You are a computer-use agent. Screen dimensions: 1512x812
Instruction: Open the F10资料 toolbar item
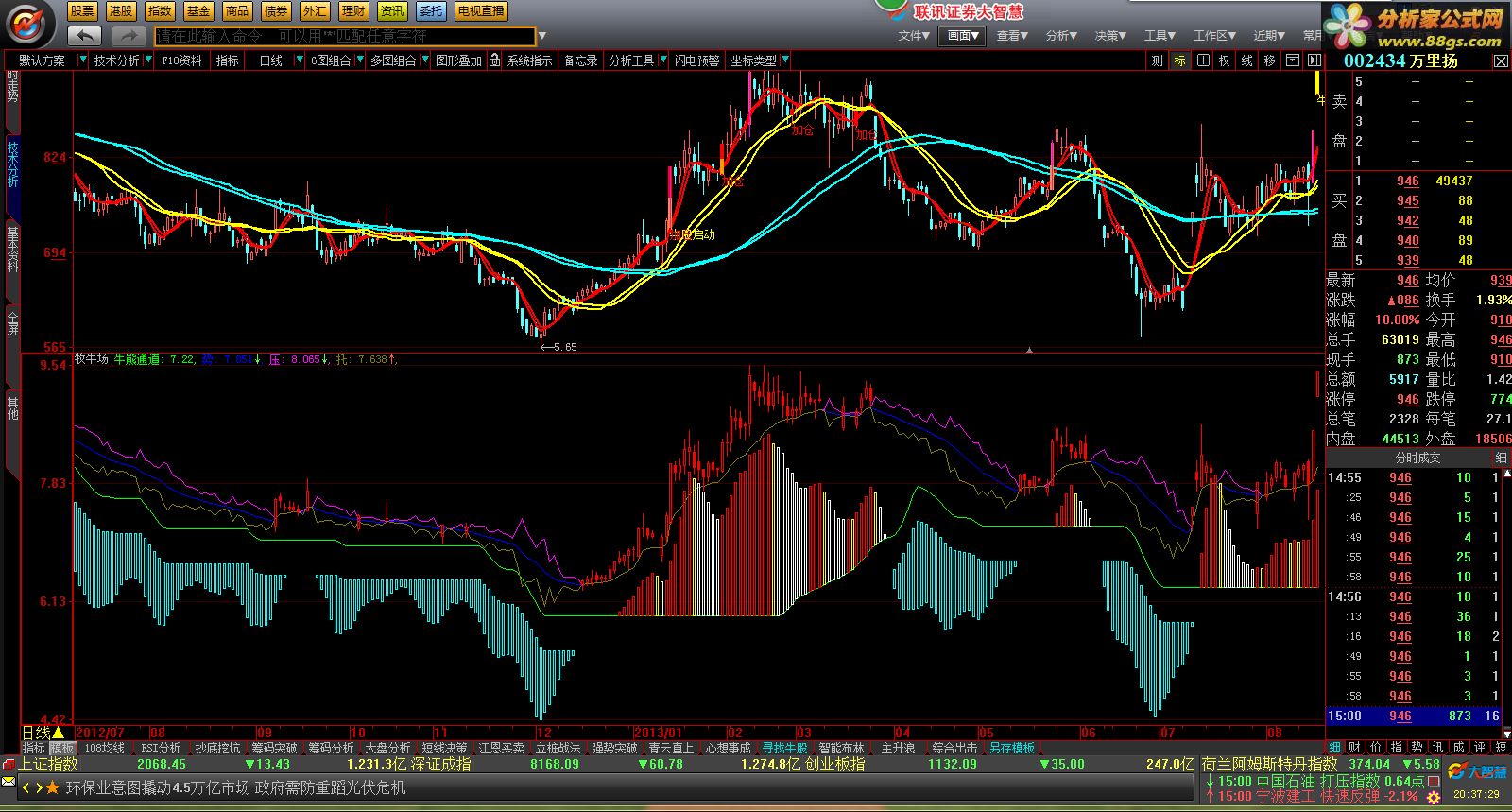(181, 60)
